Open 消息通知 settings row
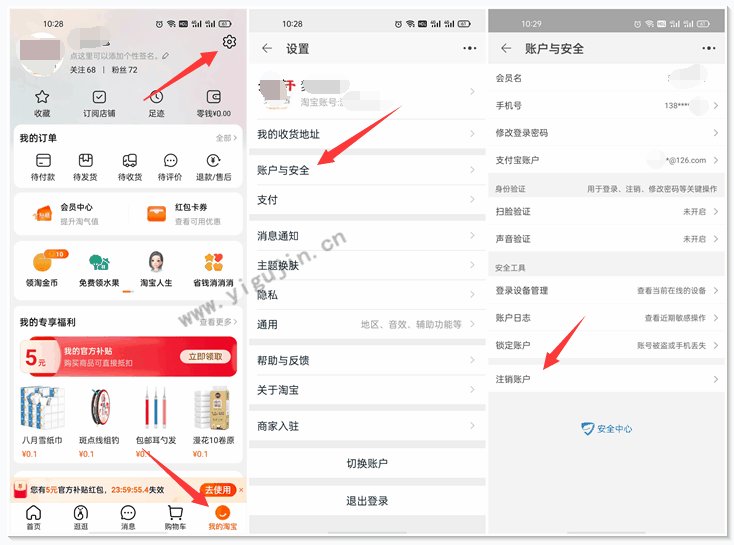 pos(367,236)
